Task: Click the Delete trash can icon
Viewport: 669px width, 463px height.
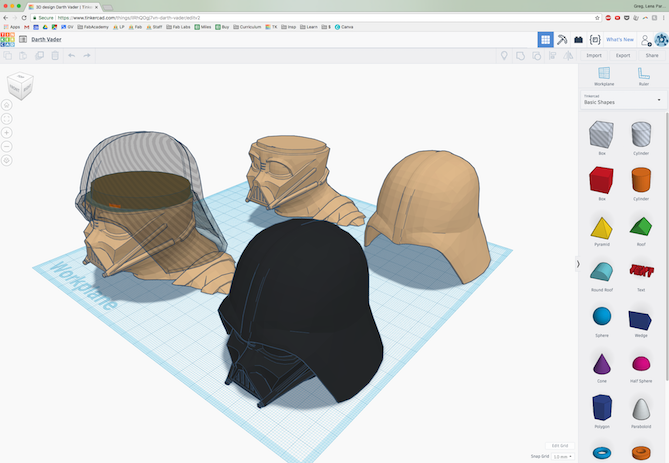Action: coord(55,55)
